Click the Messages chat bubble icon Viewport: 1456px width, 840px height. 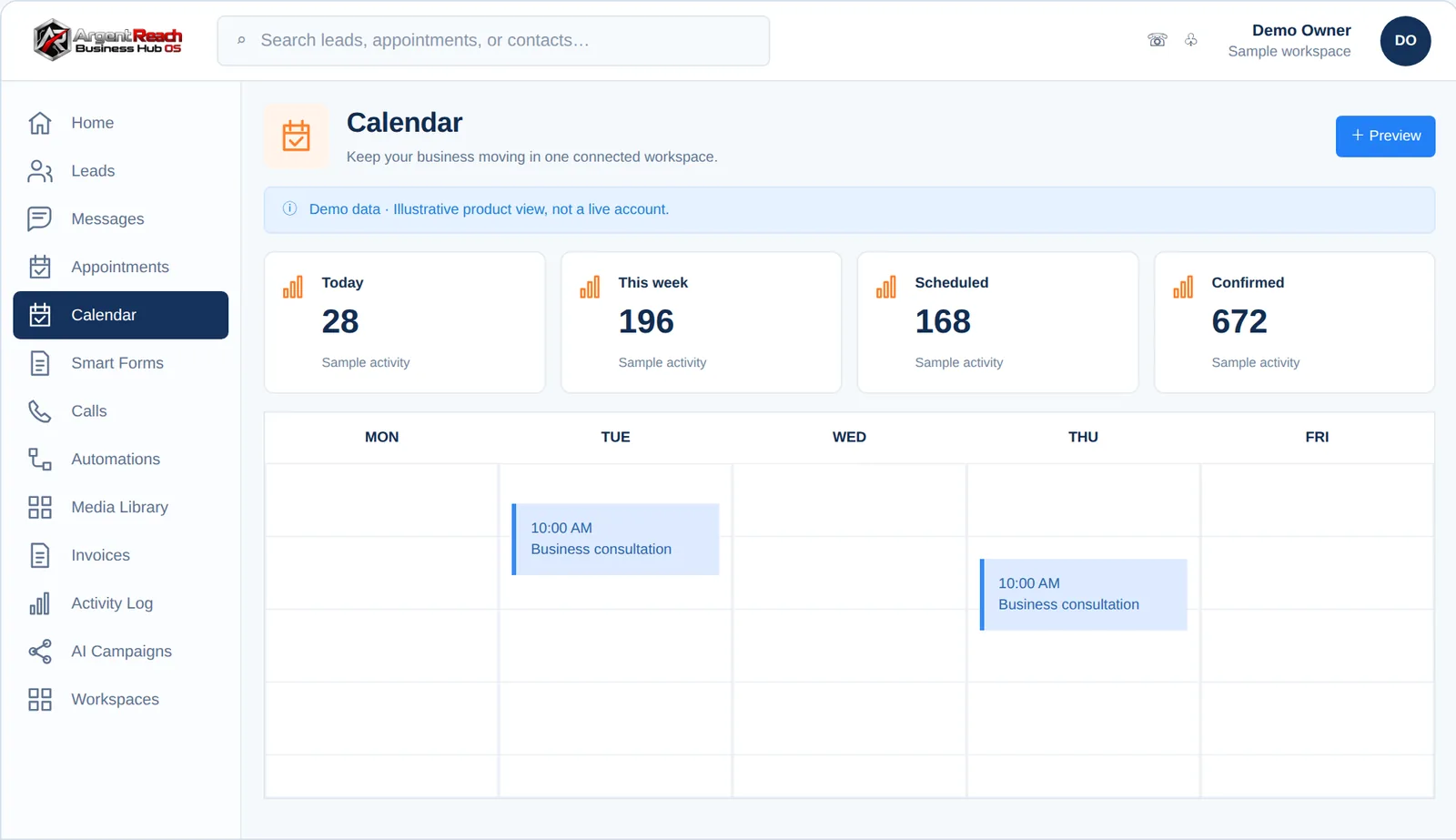pos(40,219)
